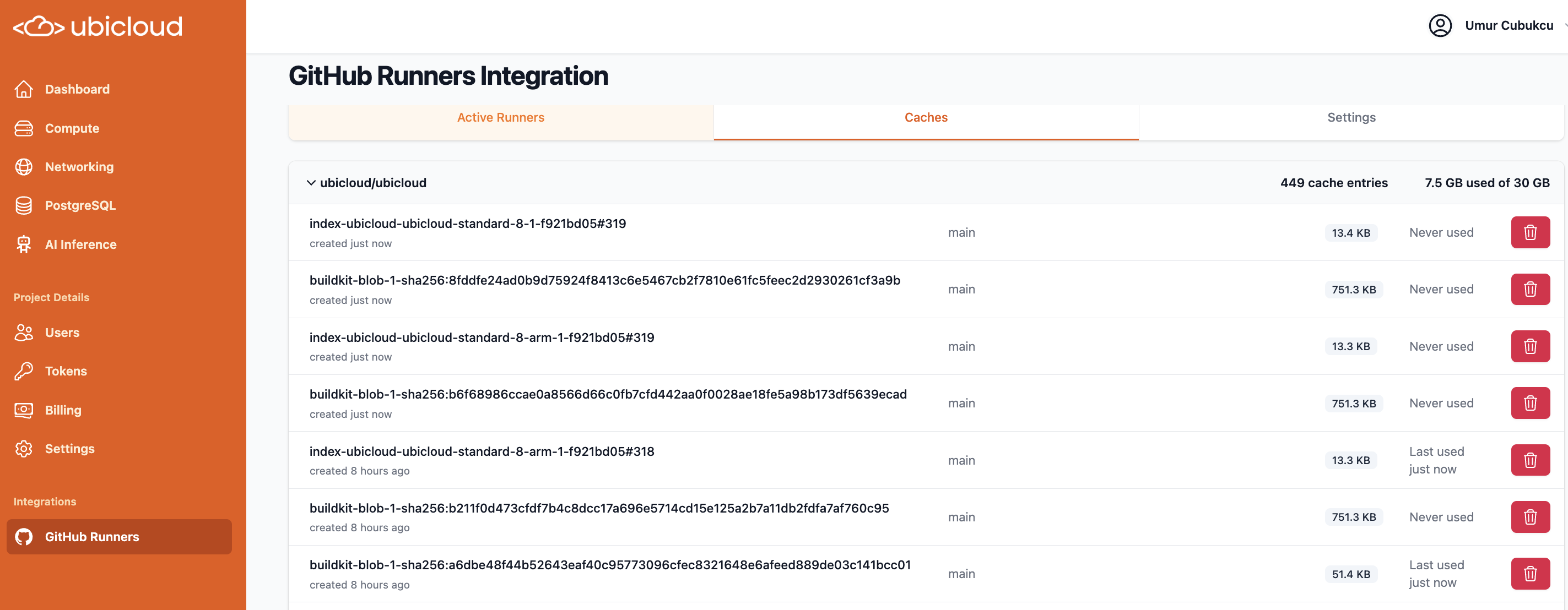Click the GitHub octocat icon
Screen dimensions: 1568x610
[24, 536]
